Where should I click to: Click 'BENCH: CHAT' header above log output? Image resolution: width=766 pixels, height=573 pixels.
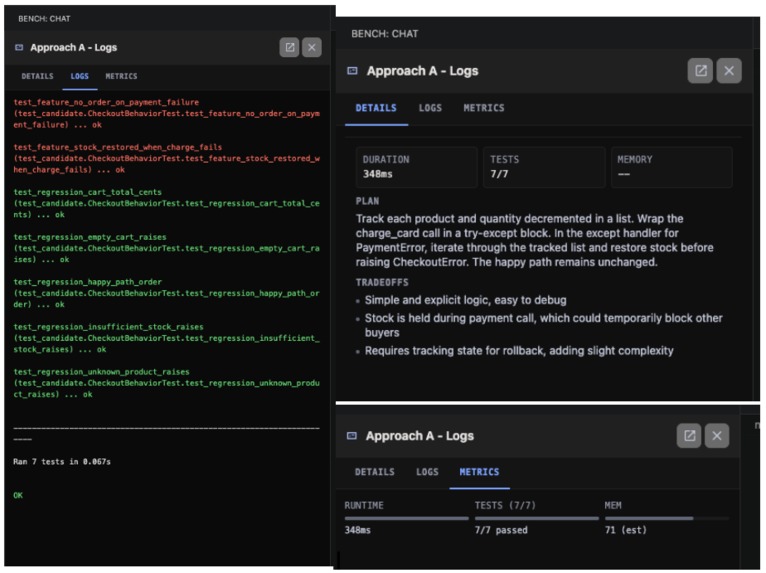tap(44, 19)
